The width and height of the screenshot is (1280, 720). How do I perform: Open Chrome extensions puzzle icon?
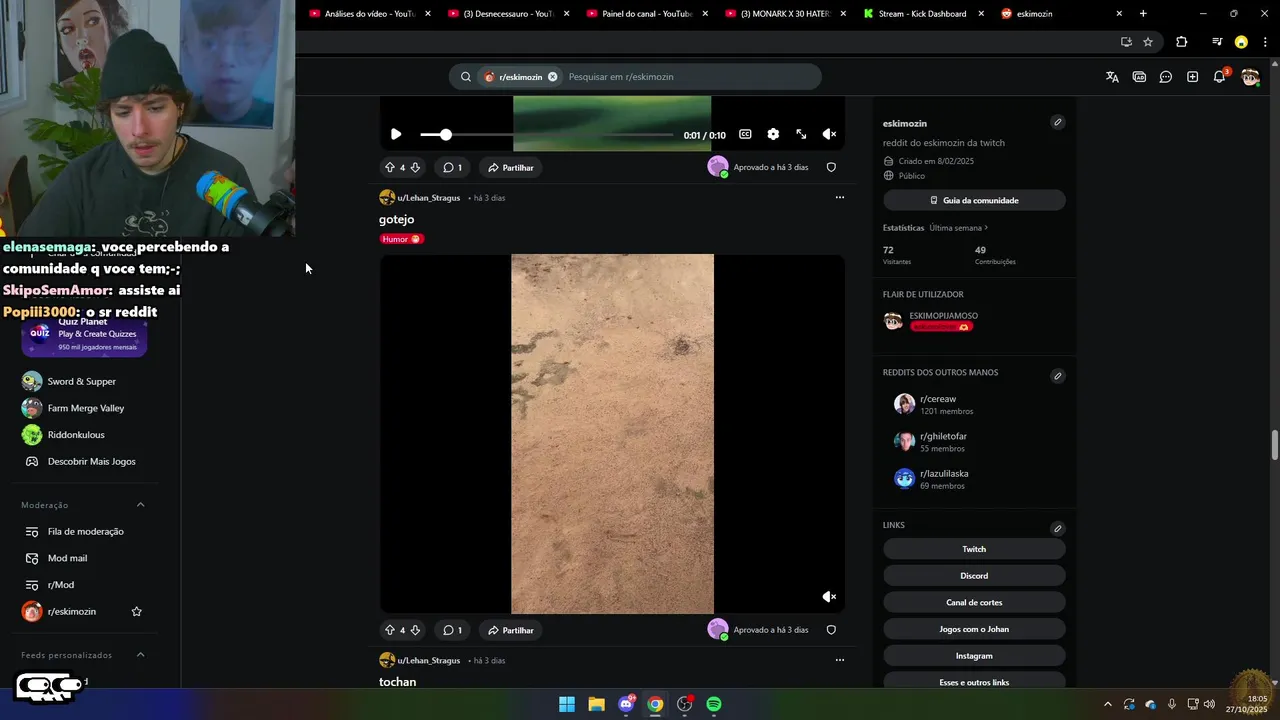1182,42
